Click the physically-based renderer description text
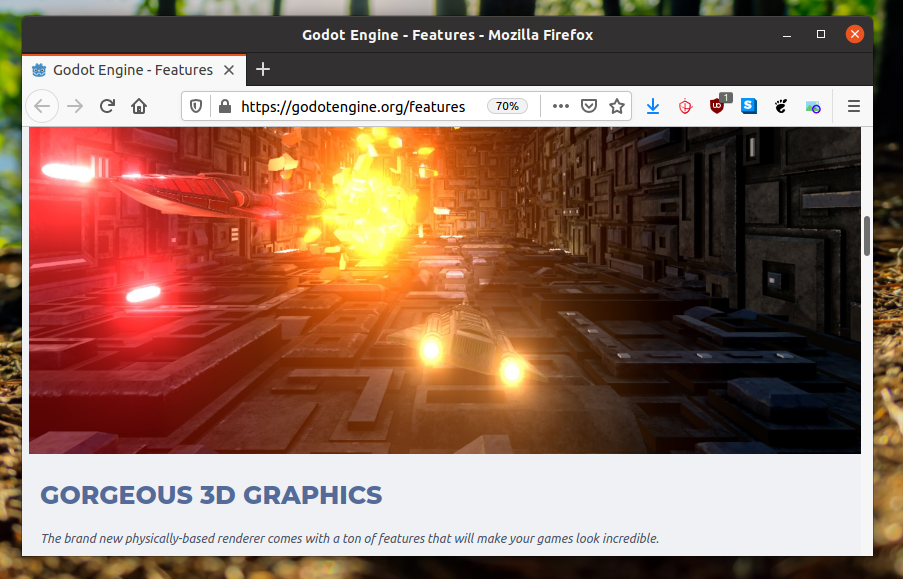Viewport: 903px width, 579px height. tap(350, 538)
